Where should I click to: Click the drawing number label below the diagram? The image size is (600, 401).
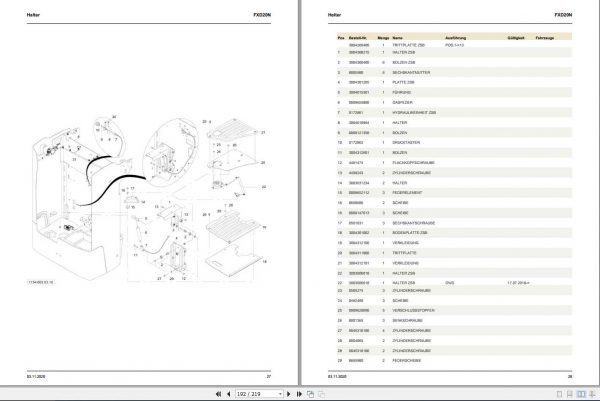(x=41, y=282)
